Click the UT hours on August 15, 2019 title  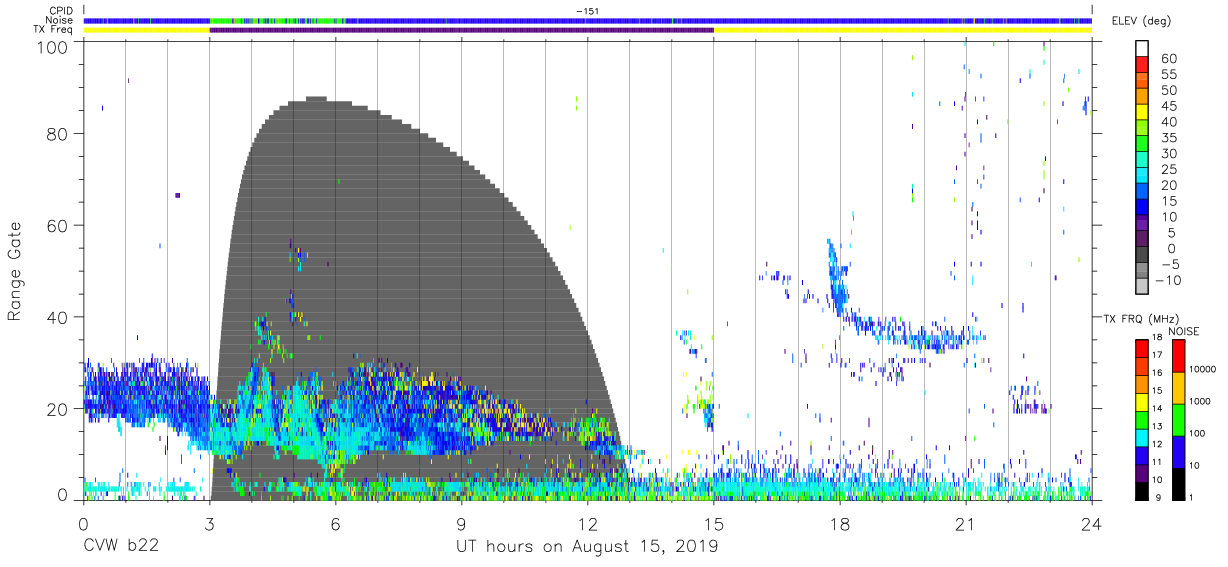(x=587, y=548)
